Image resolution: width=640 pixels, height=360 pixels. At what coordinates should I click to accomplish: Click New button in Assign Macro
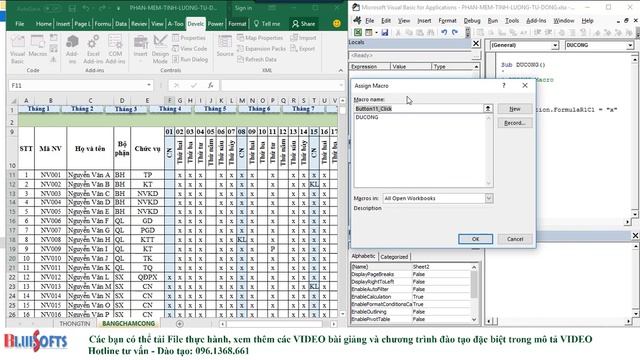point(515,109)
